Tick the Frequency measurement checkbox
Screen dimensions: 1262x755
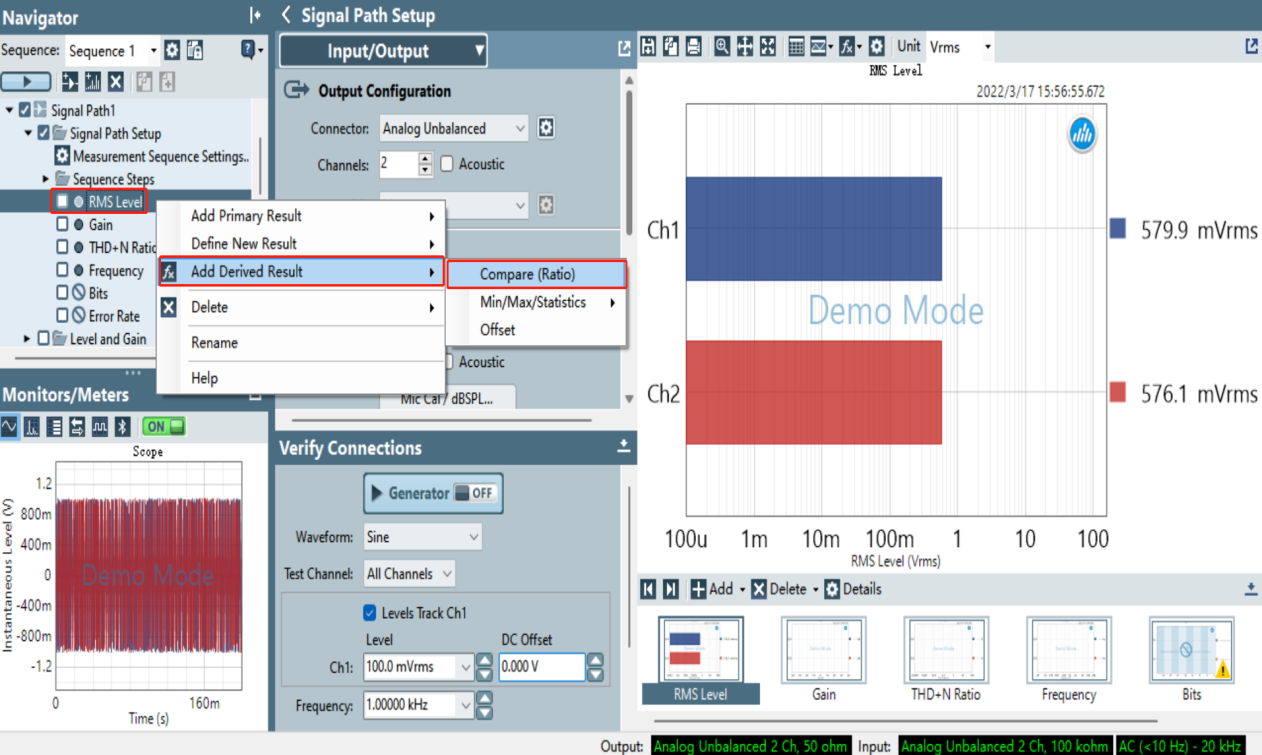63,270
